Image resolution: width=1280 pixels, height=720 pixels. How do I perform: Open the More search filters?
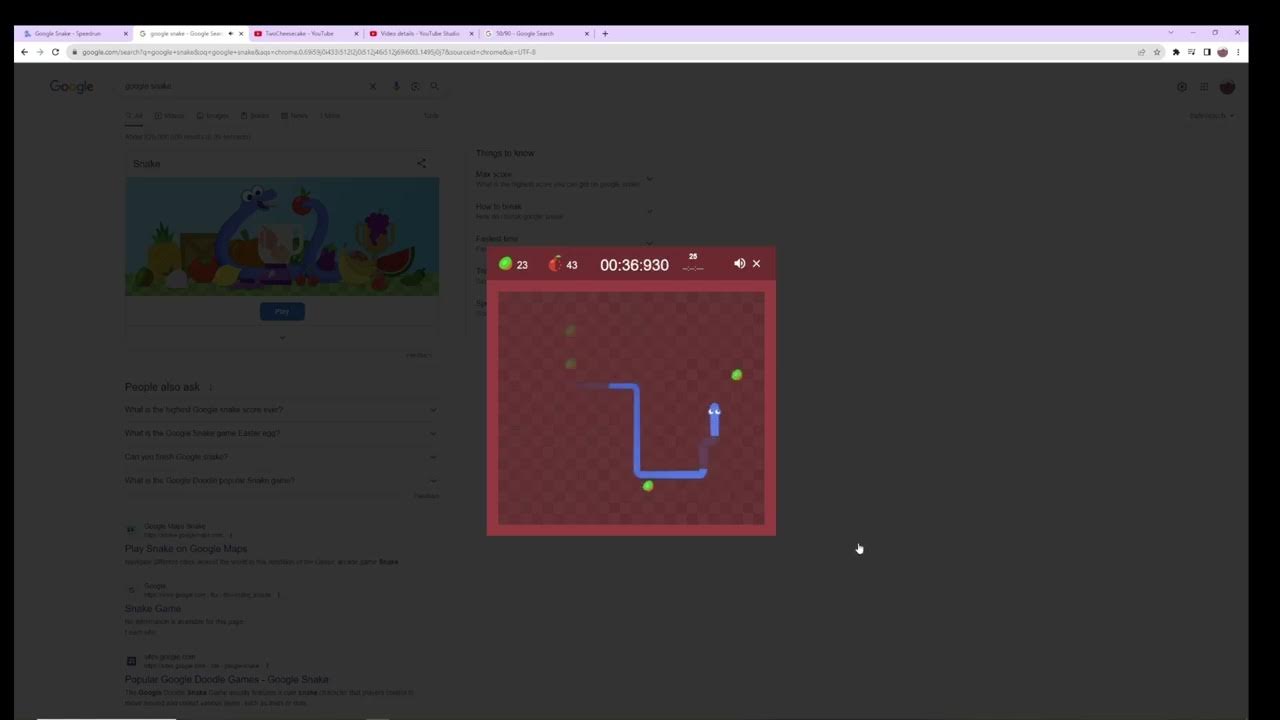pos(330,116)
